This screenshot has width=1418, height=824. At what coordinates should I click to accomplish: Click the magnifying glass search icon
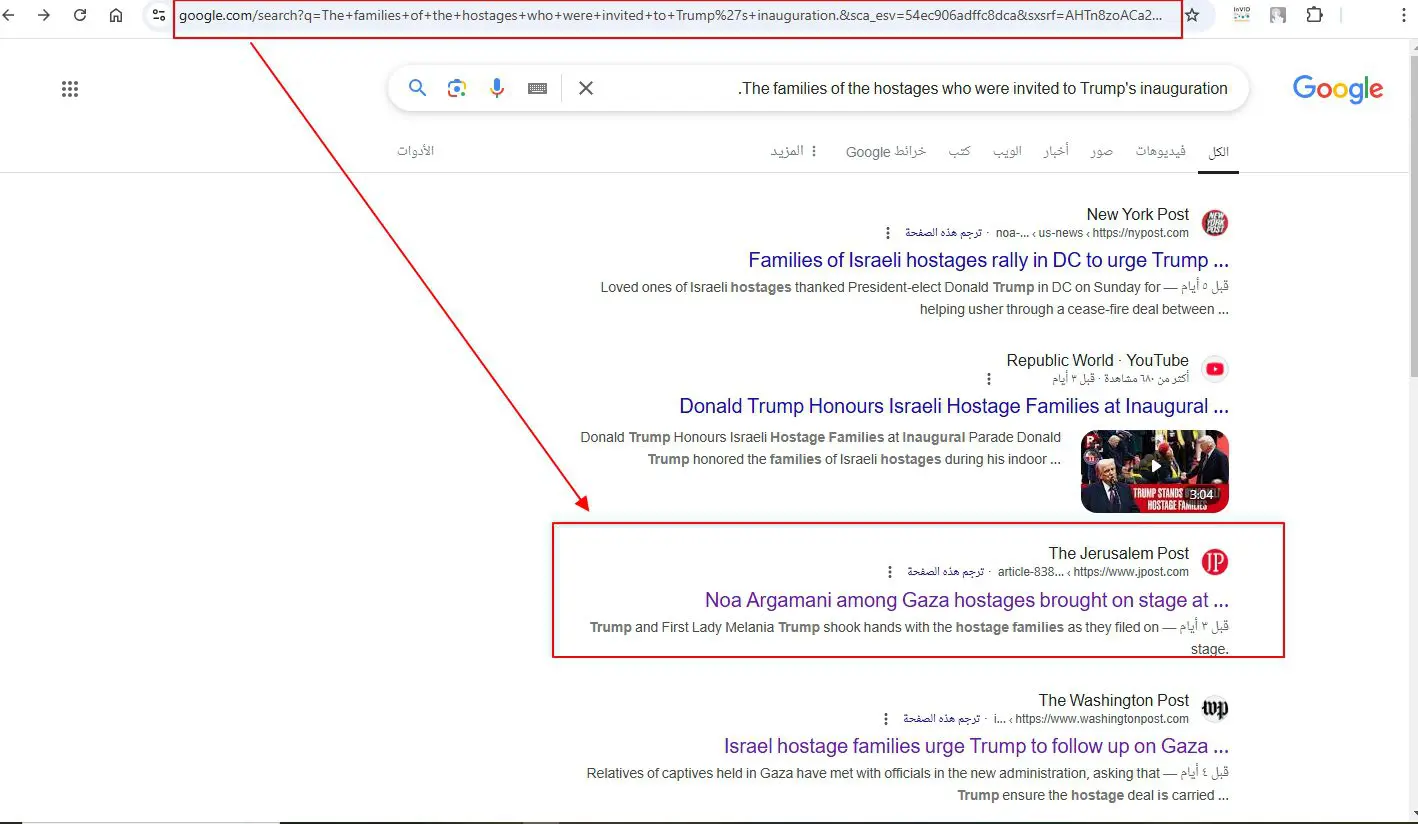pos(418,88)
